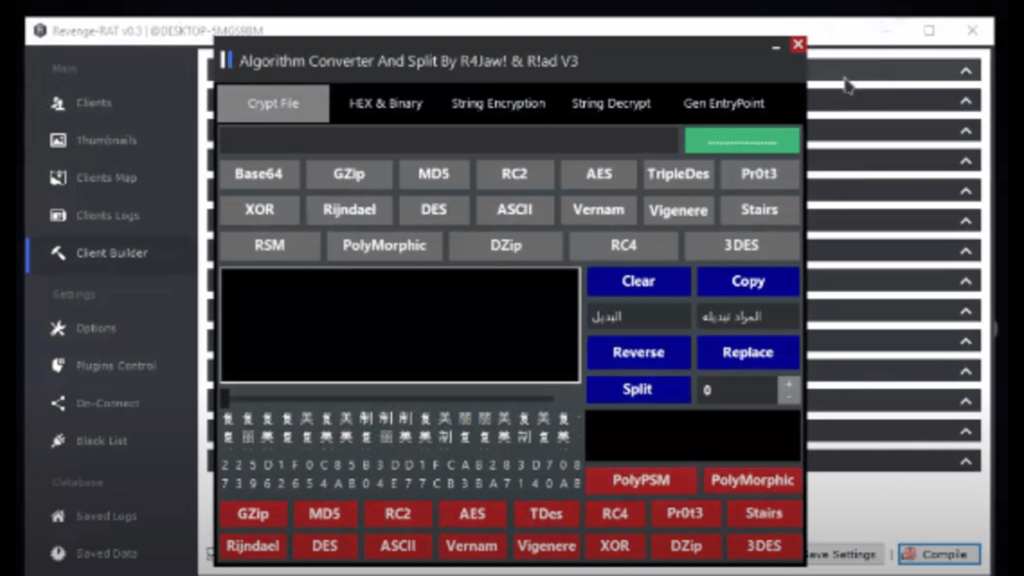Click the Clients Map icon
This screenshot has width=1024, height=576.
[58, 178]
